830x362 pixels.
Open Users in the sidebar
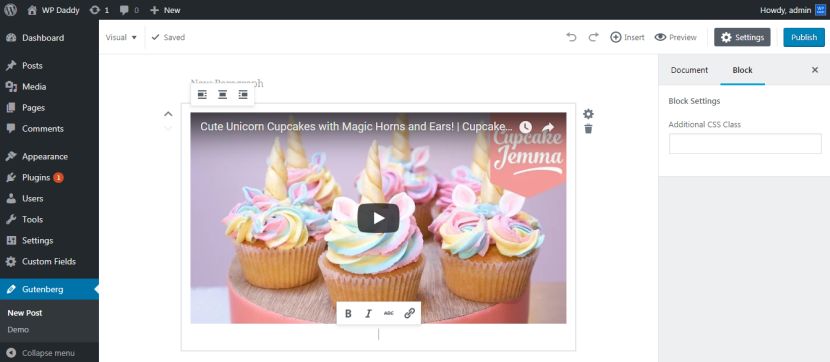[x=49, y=198]
